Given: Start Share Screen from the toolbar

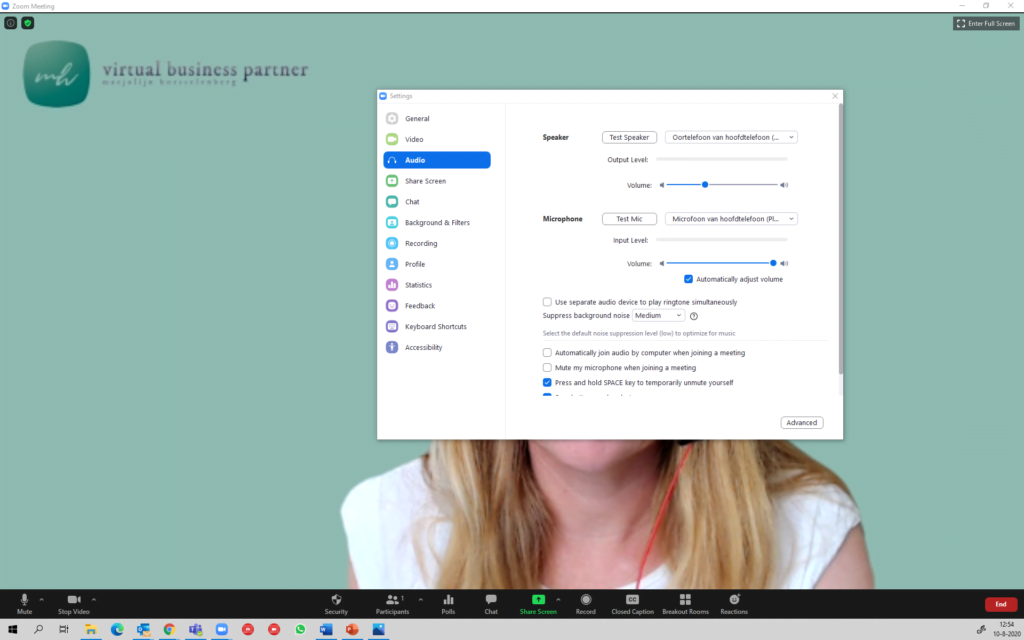Looking at the screenshot, I should 538,599.
